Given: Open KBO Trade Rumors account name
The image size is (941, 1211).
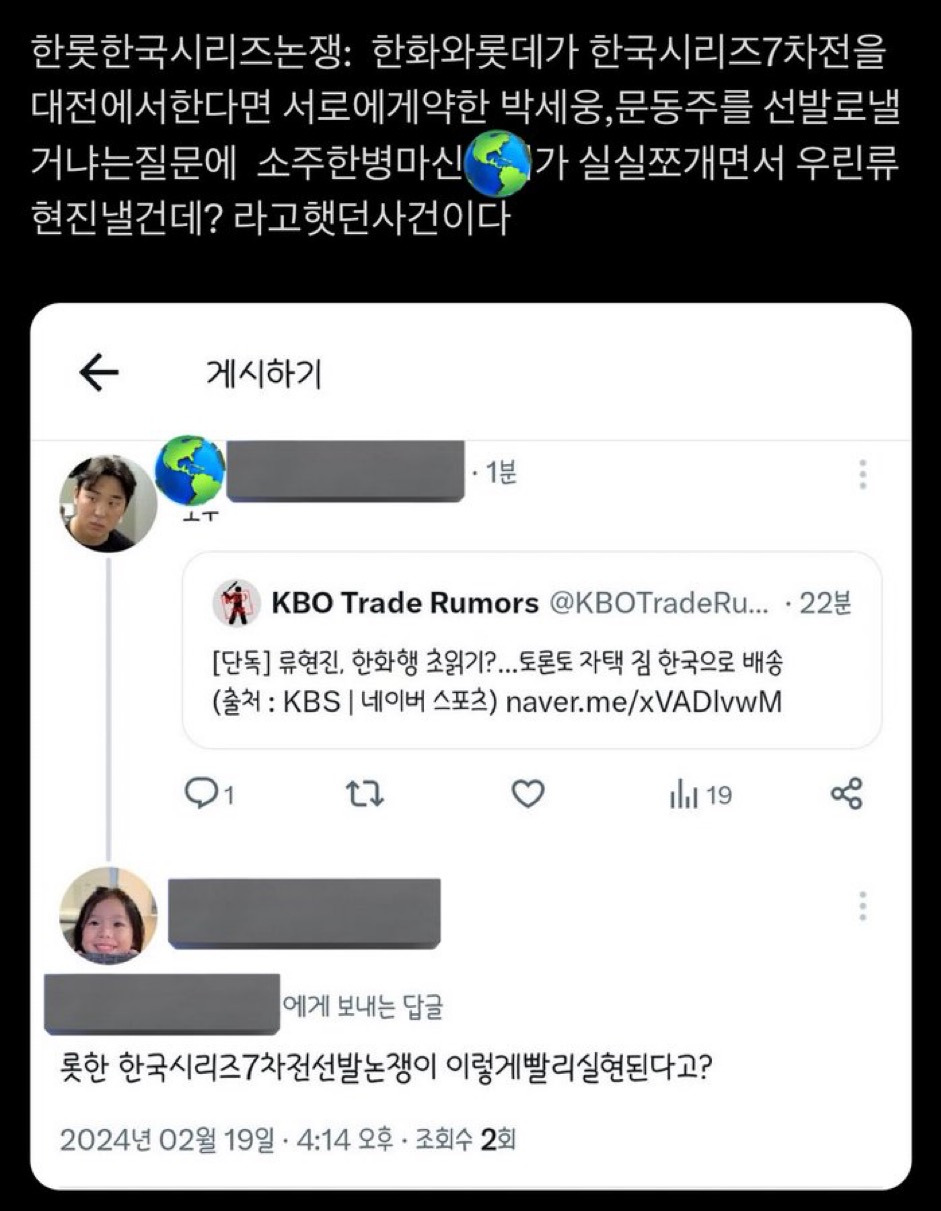Looking at the screenshot, I should (405, 603).
